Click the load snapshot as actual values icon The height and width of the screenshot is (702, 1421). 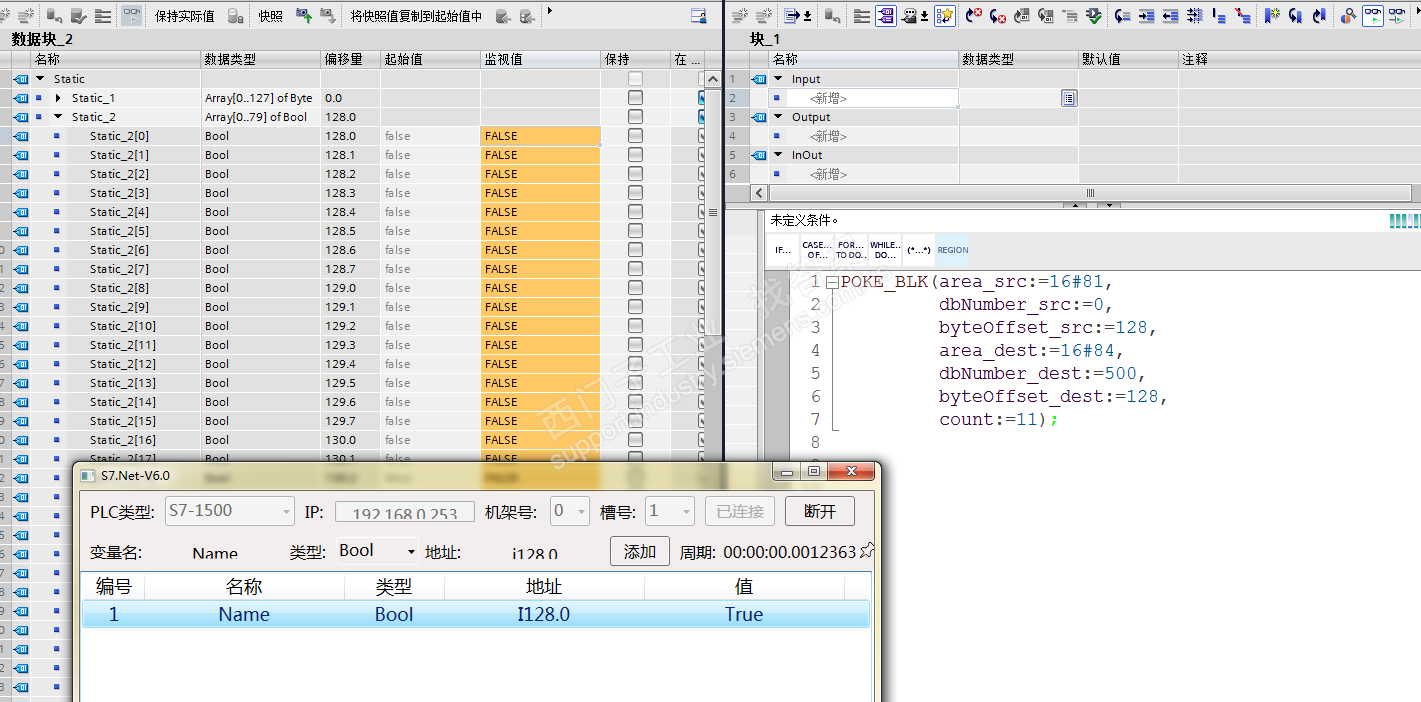click(327, 15)
